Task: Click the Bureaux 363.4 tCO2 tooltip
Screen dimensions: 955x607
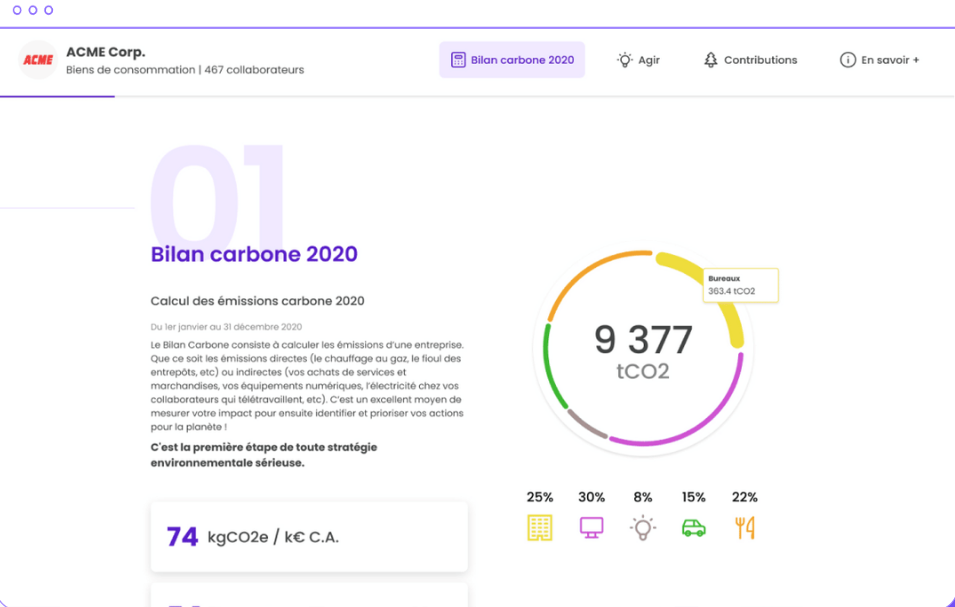Action: (x=742, y=285)
